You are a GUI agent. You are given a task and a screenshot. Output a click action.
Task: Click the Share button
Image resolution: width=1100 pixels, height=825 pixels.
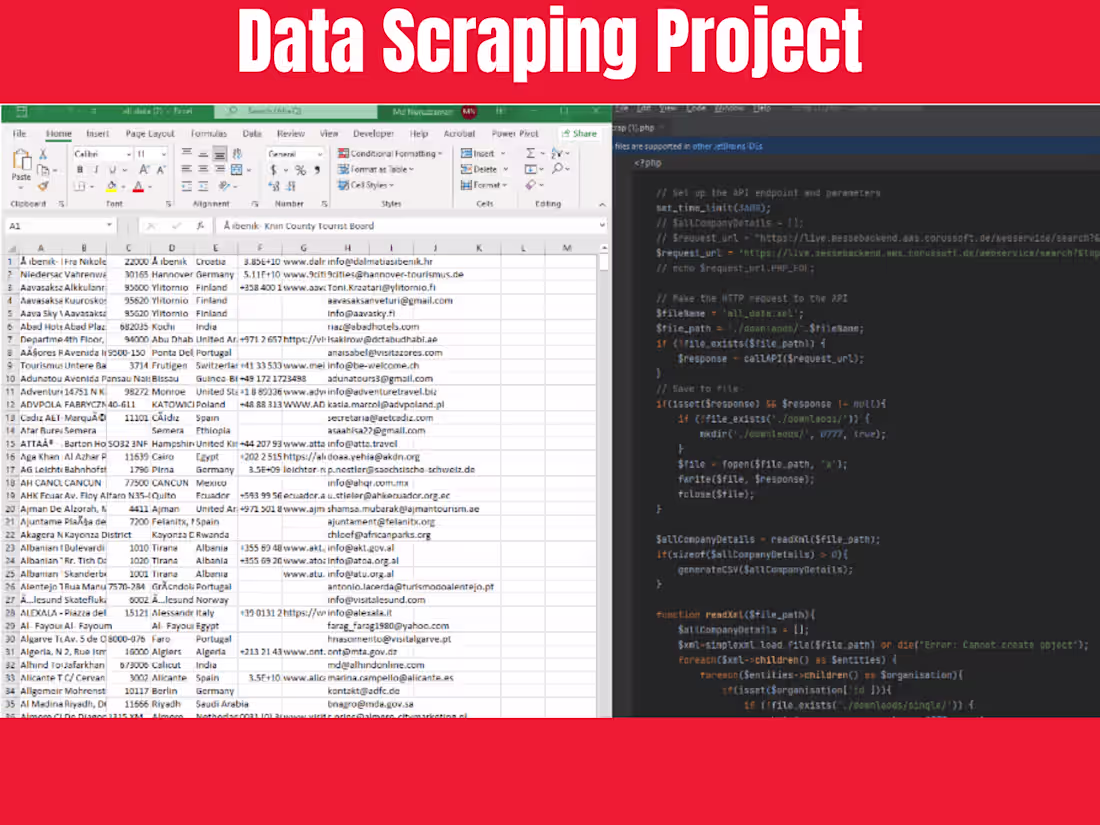coord(579,134)
